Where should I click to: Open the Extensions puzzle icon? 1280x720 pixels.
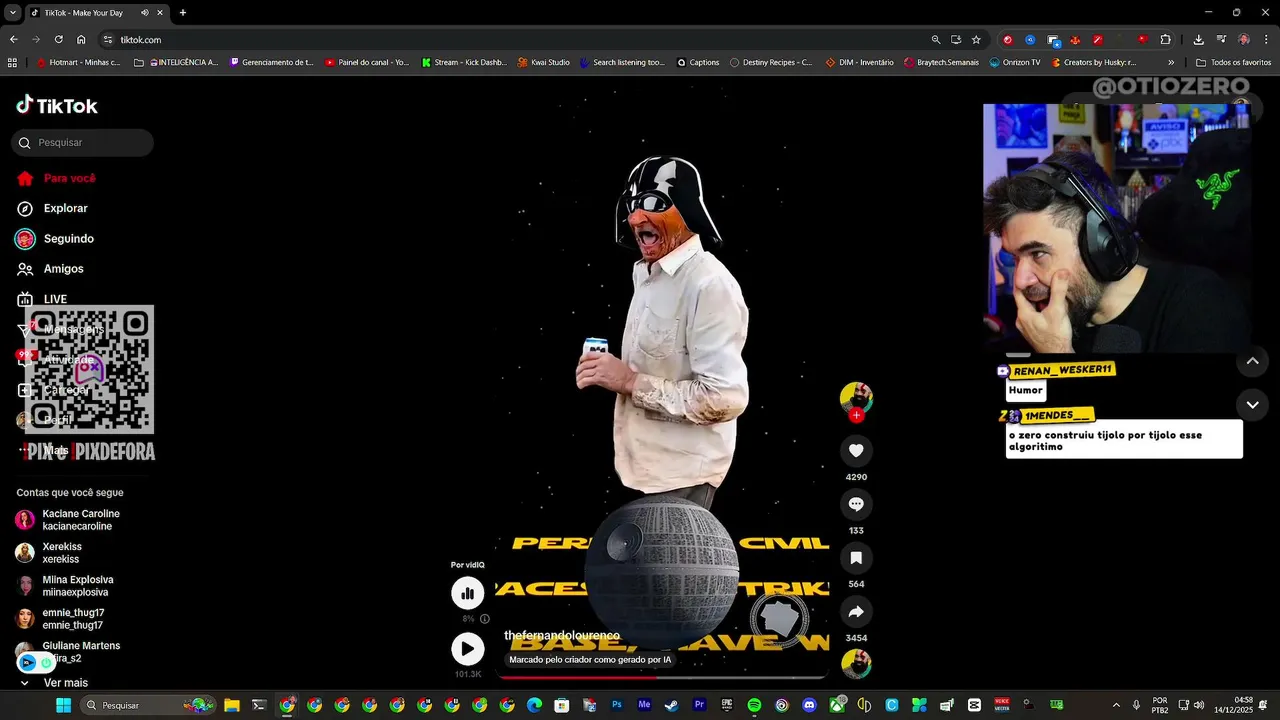(x=1166, y=40)
